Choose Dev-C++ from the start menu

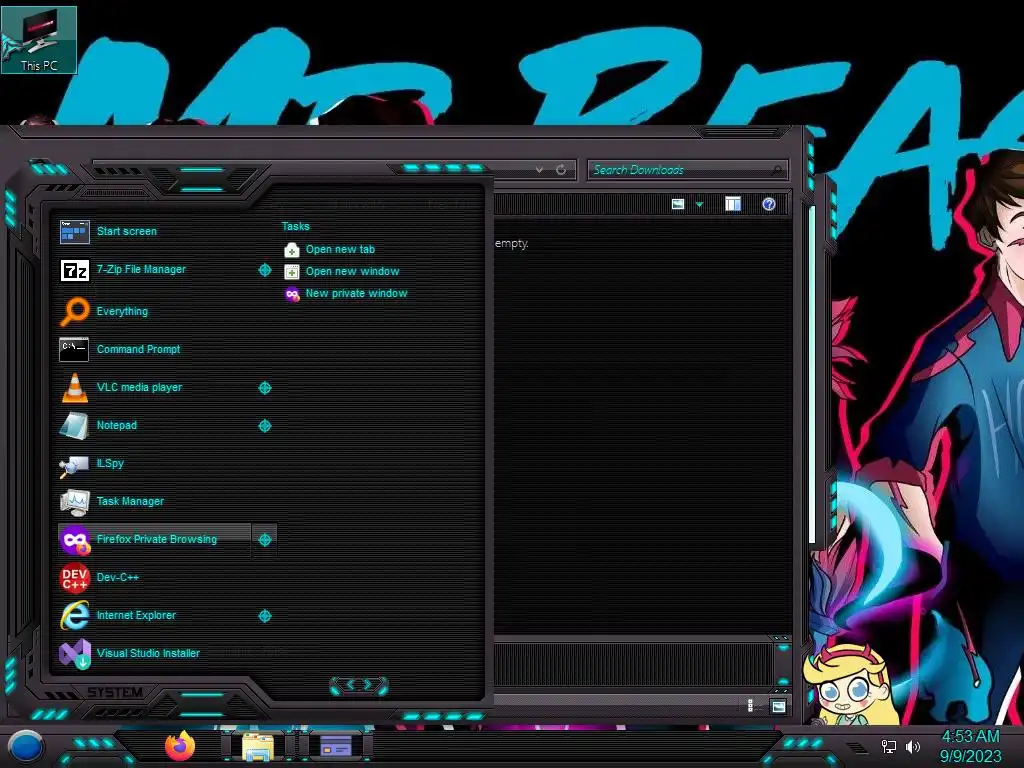[x=118, y=577]
